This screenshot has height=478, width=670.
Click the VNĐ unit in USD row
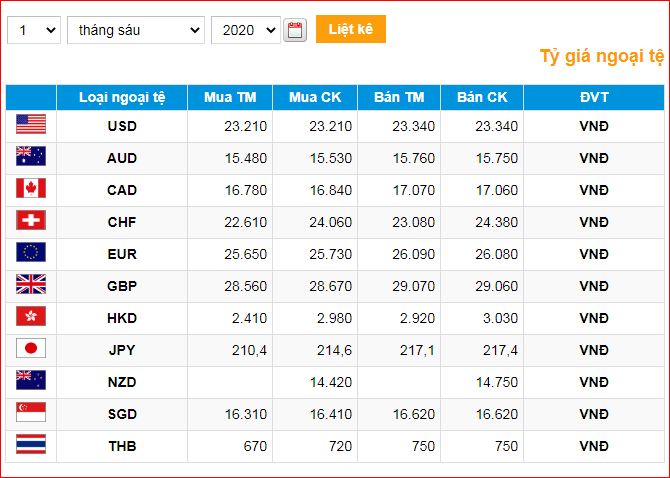point(594,126)
